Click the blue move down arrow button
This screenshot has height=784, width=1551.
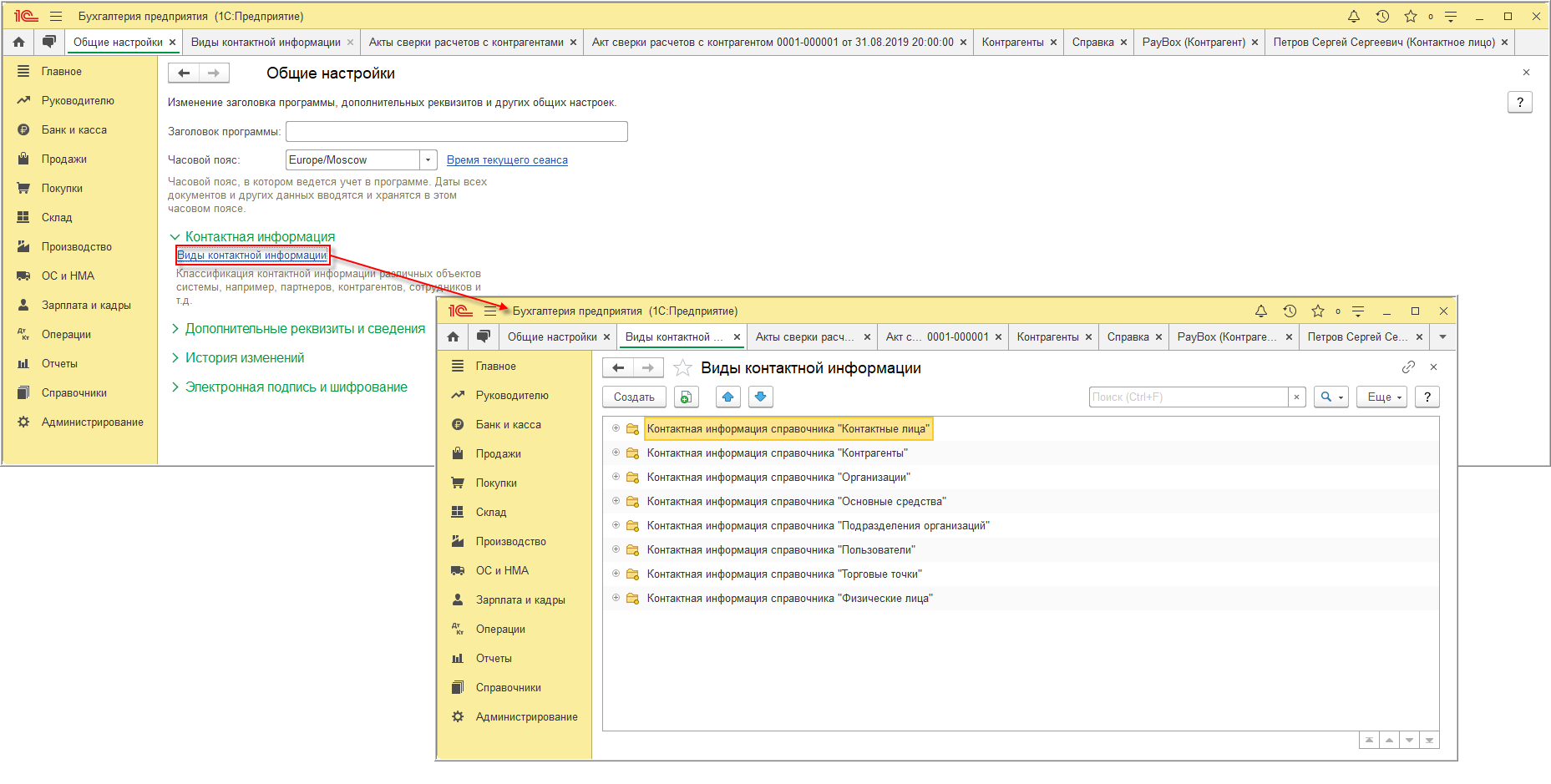coord(760,397)
